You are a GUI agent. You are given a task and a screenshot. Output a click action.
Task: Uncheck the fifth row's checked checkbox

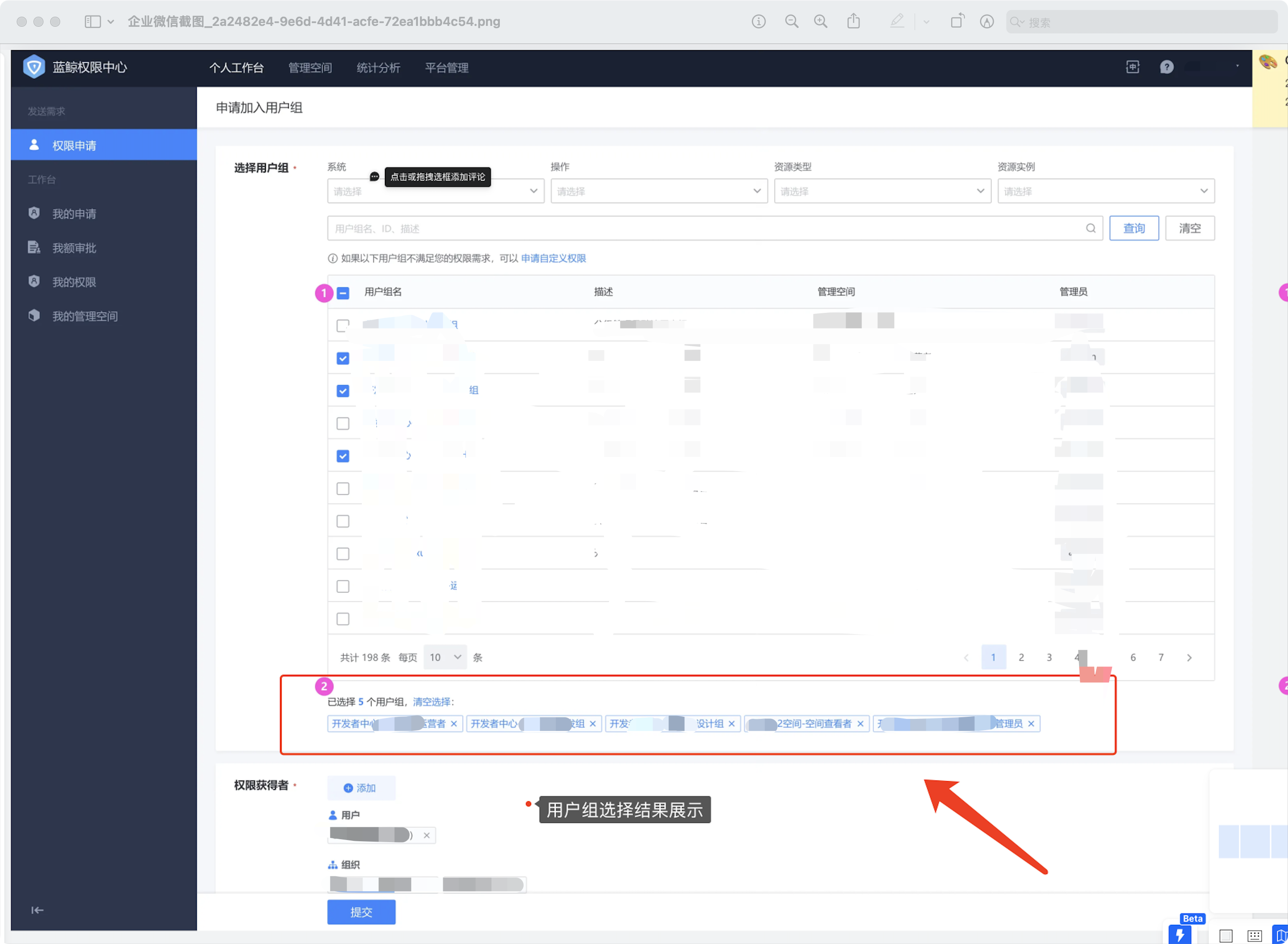click(342, 456)
